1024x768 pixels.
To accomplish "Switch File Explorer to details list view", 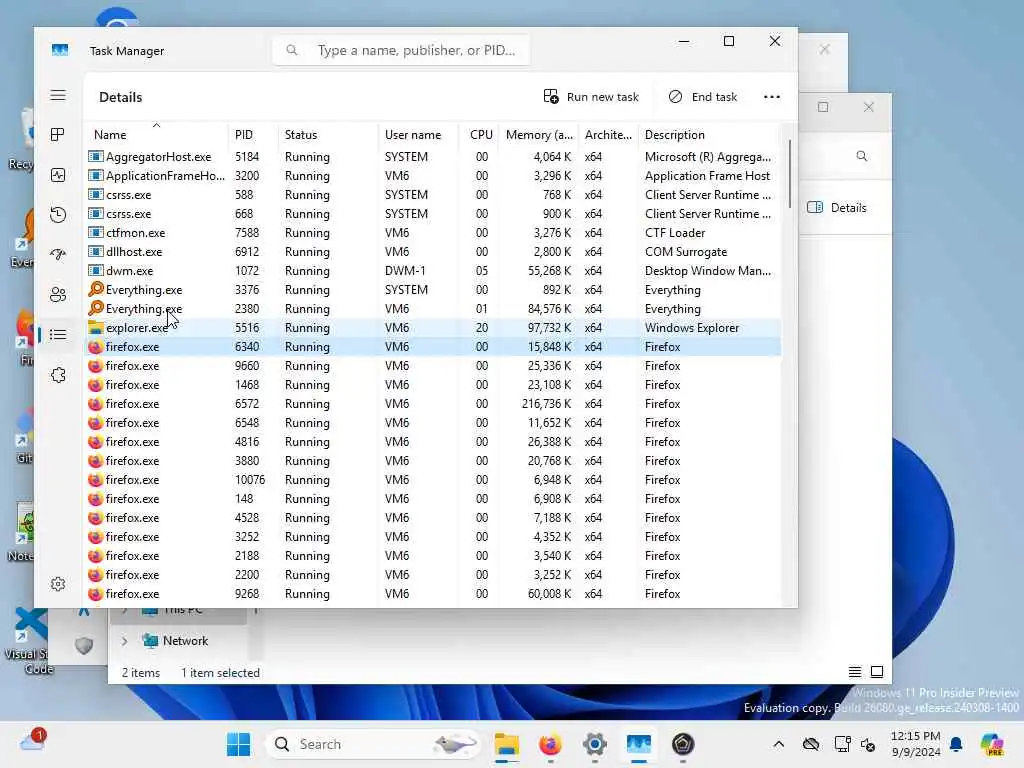I will (854, 672).
